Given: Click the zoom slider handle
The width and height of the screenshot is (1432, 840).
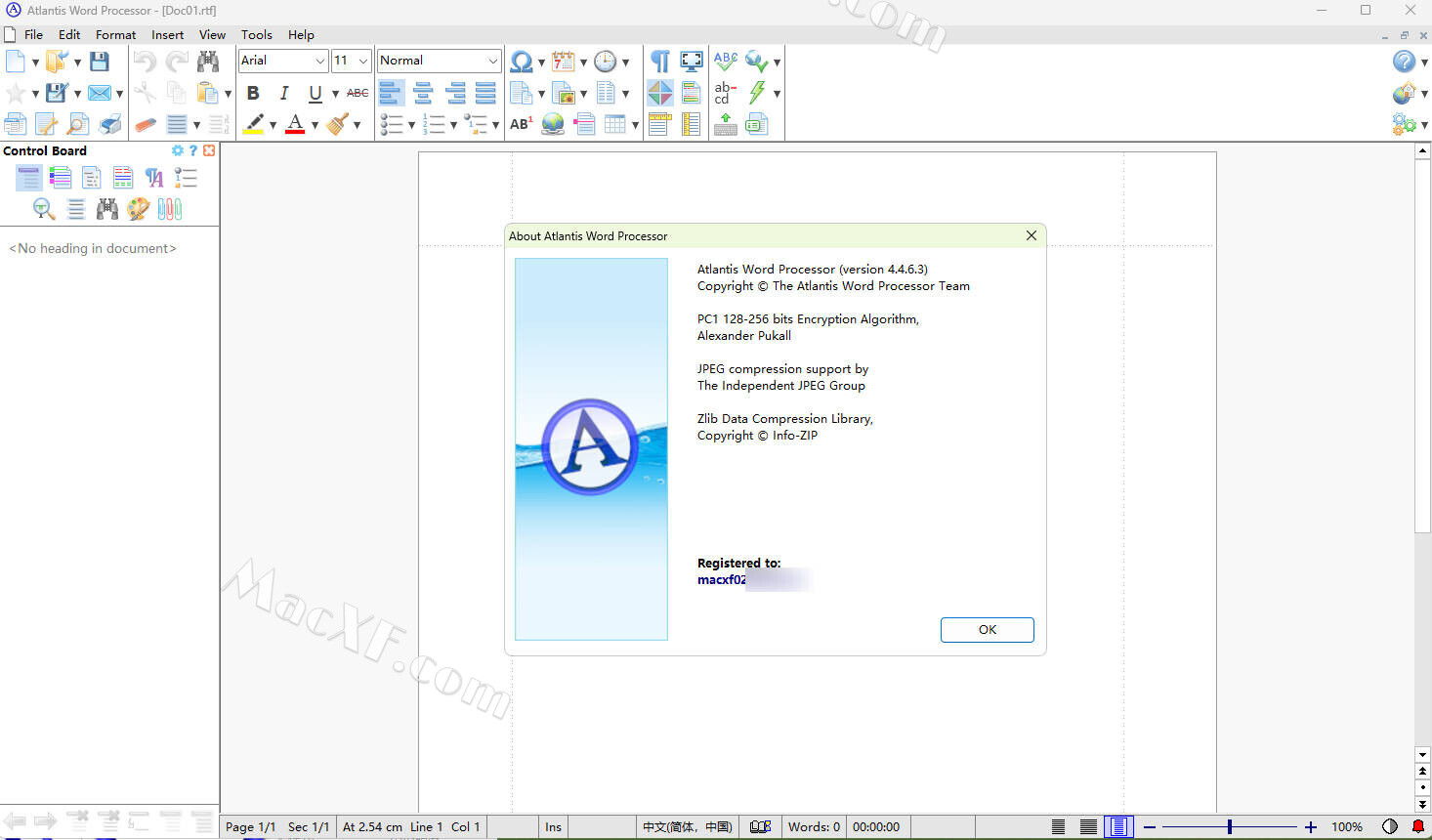Looking at the screenshot, I should (x=1230, y=827).
